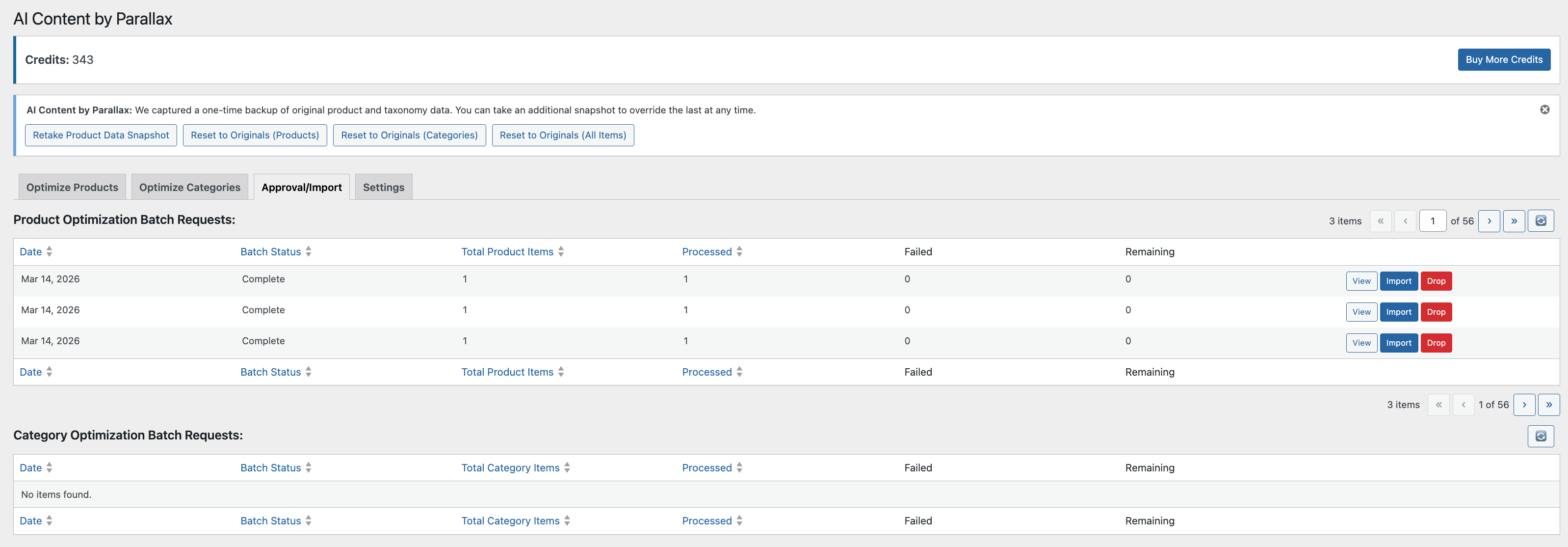Click Reset to Originals (All Items)
The height and width of the screenshot is (547, 1568).
tap(562, 135)
